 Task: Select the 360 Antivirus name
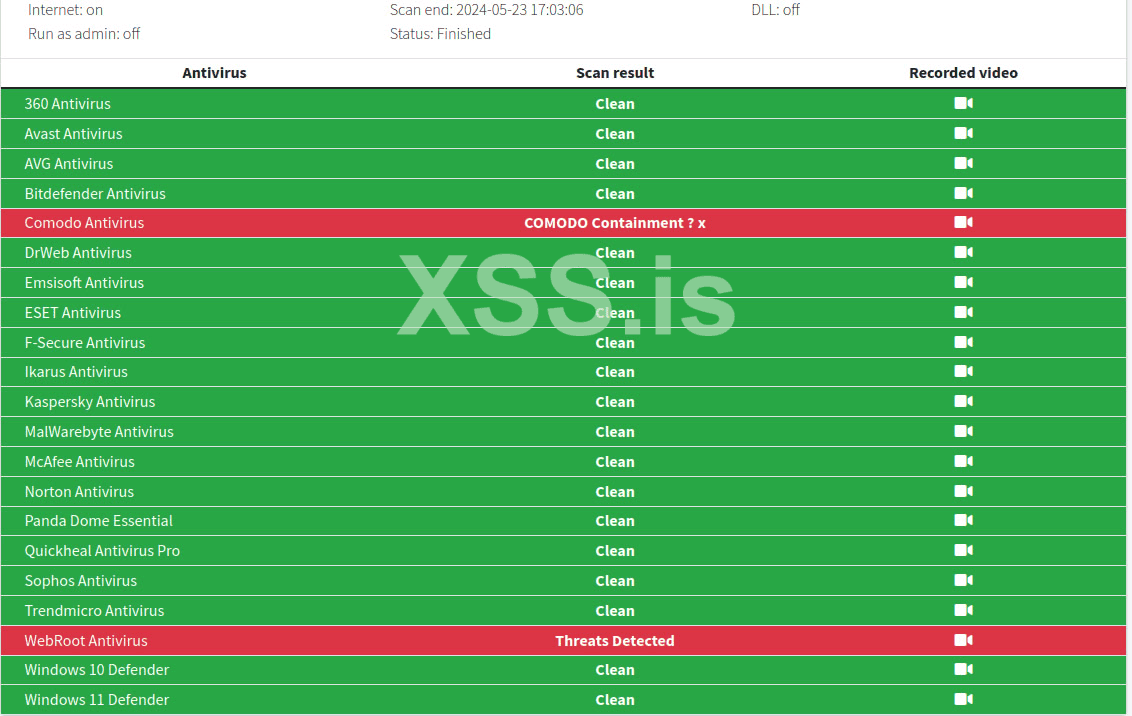coord(68,104)
